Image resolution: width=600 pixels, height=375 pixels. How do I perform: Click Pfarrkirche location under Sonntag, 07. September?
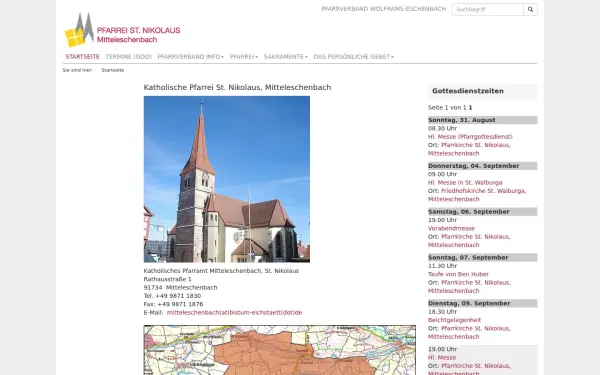469,287
